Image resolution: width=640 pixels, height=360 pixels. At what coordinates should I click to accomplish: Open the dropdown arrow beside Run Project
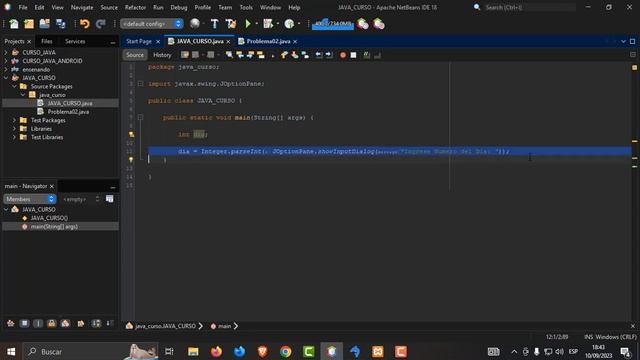click(257, 24)
